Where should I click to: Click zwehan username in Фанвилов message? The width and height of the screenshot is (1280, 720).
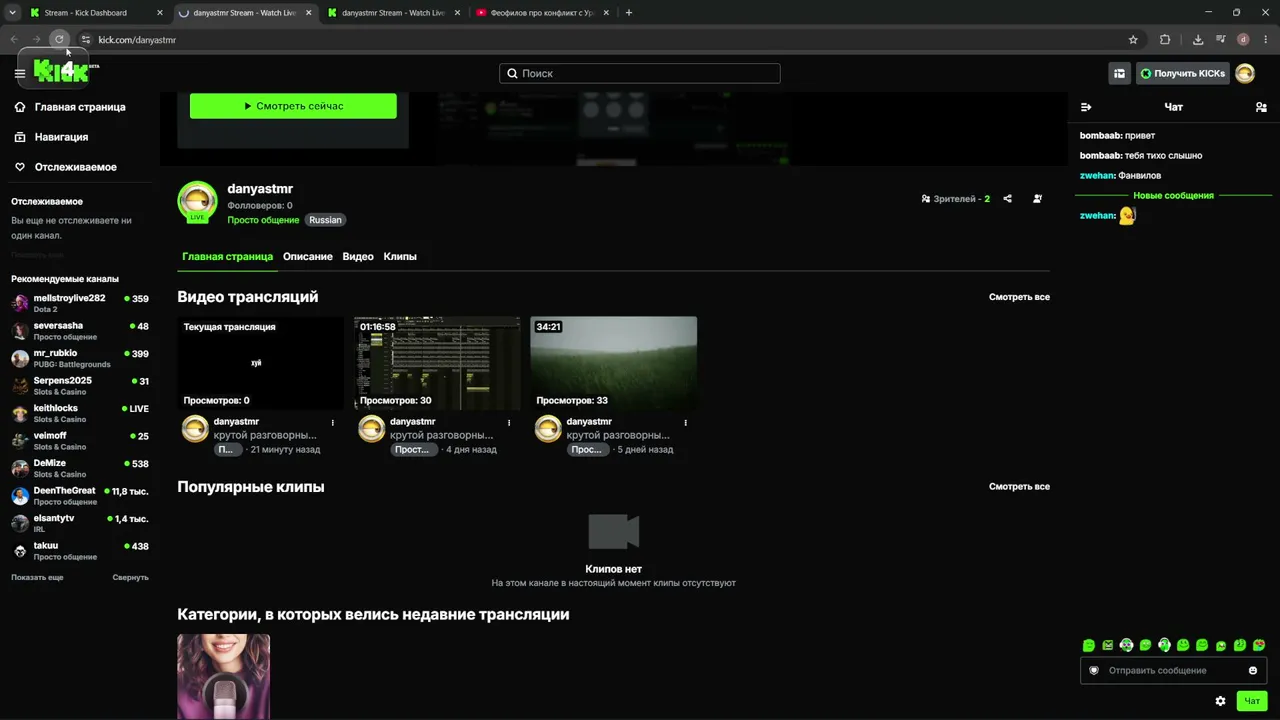coord(1097,176)
